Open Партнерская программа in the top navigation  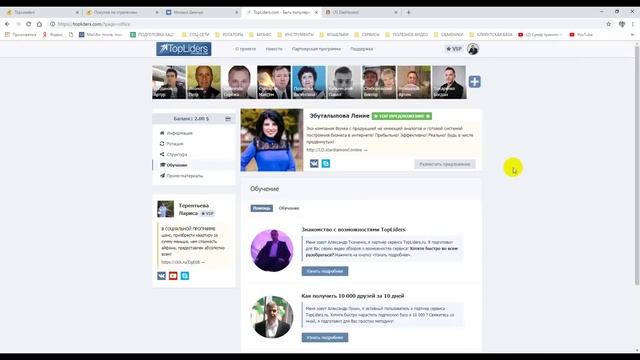[x=316, y=49]
